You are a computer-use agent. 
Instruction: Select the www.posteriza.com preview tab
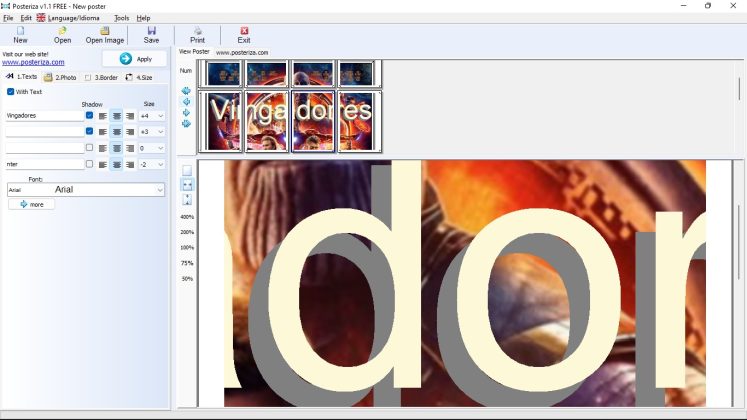pyautogui.click(x=242, y=52)
